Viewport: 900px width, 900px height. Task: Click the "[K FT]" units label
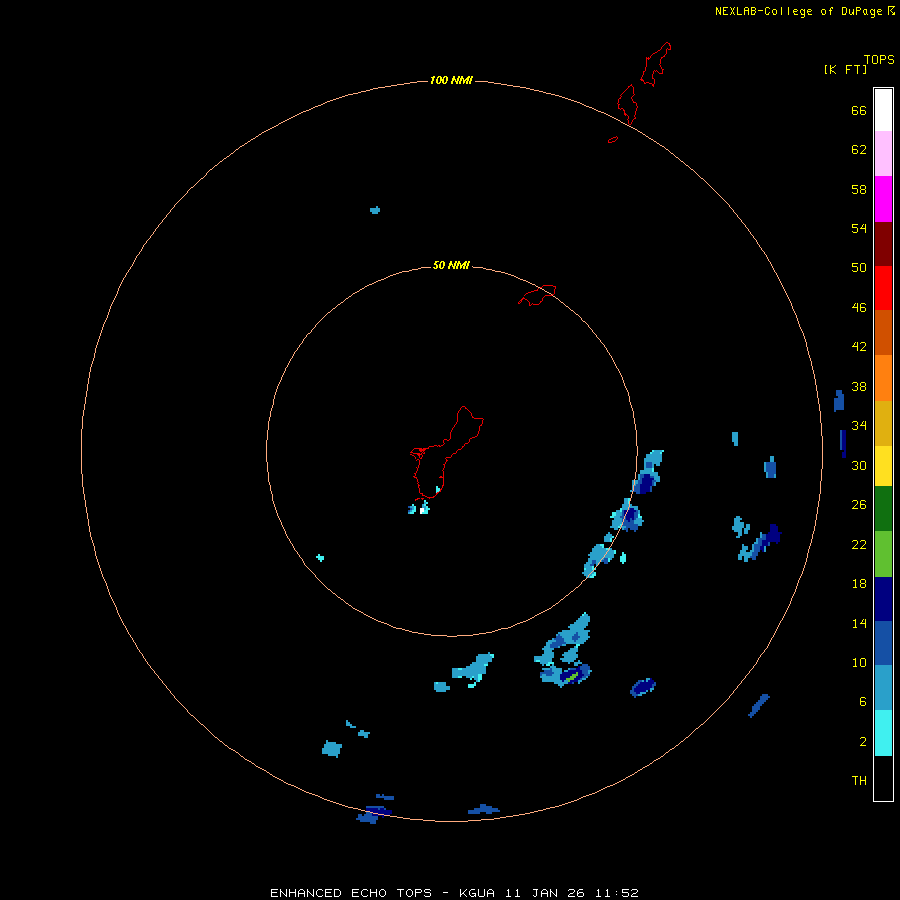pyautogui.click(x=845, y=69)
